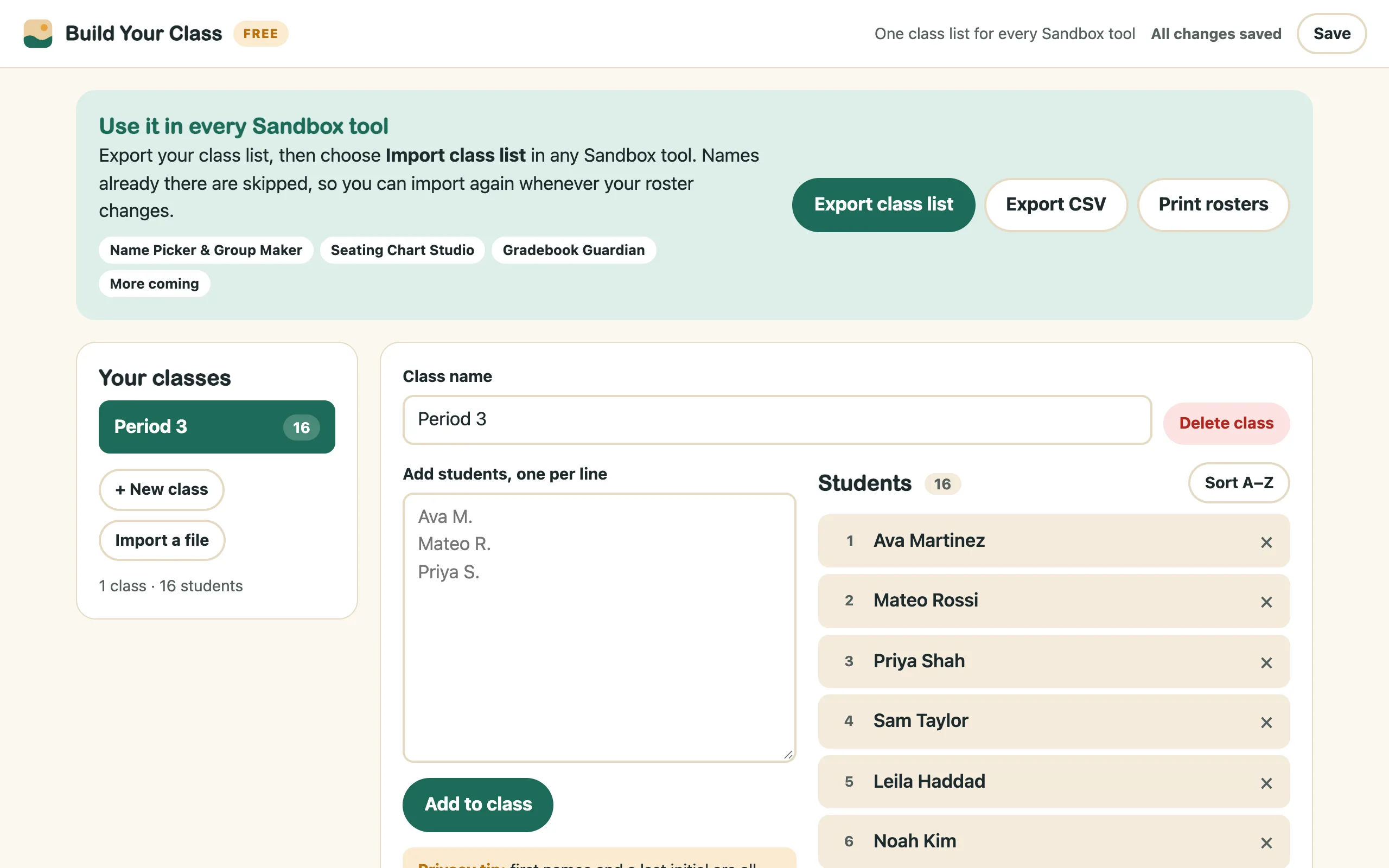Click Add to class
The height and width of the screenshot is (868, 1389).
[x=477, y=805]
